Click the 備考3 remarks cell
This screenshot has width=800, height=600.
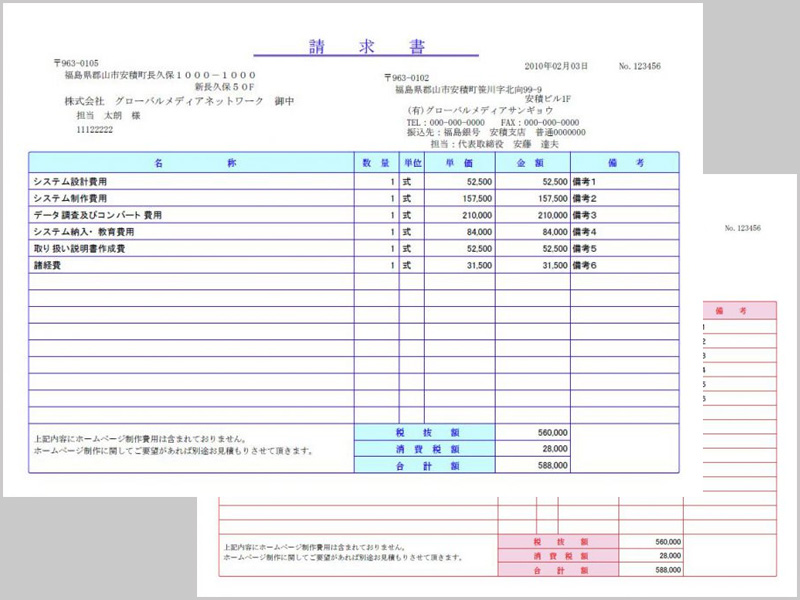coord(584,215)
